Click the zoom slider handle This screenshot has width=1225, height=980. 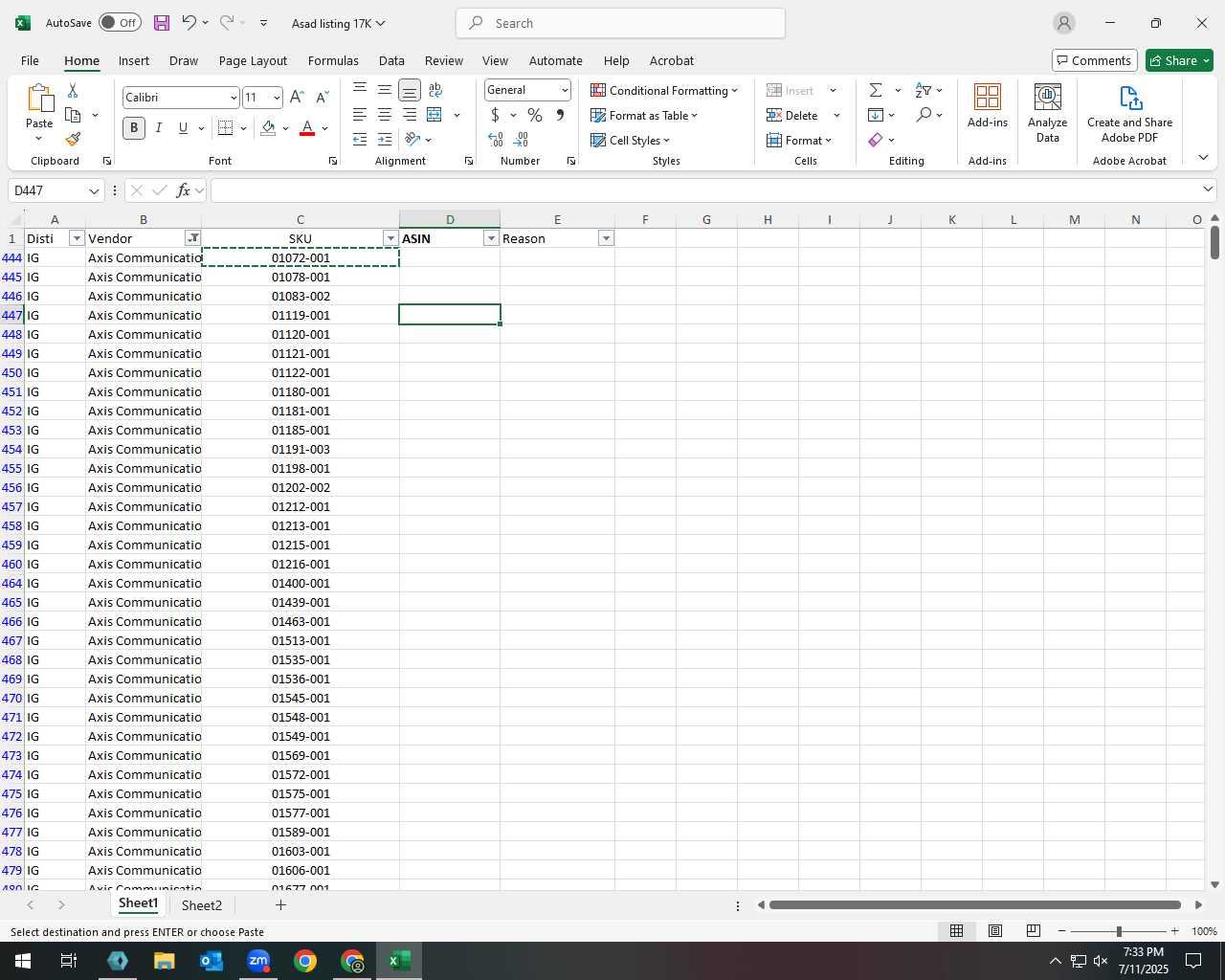[1118, 931]
